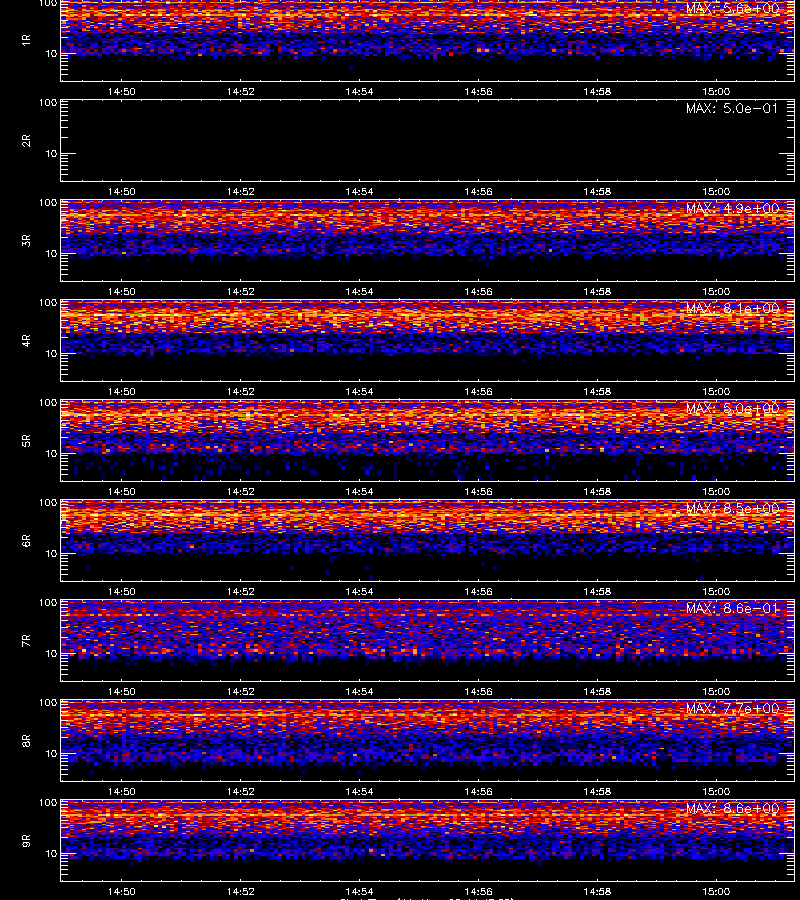Click inside the 4R spectrogram plot area
Viewport: 800px width, 900px height.
(x=428, y=340)
